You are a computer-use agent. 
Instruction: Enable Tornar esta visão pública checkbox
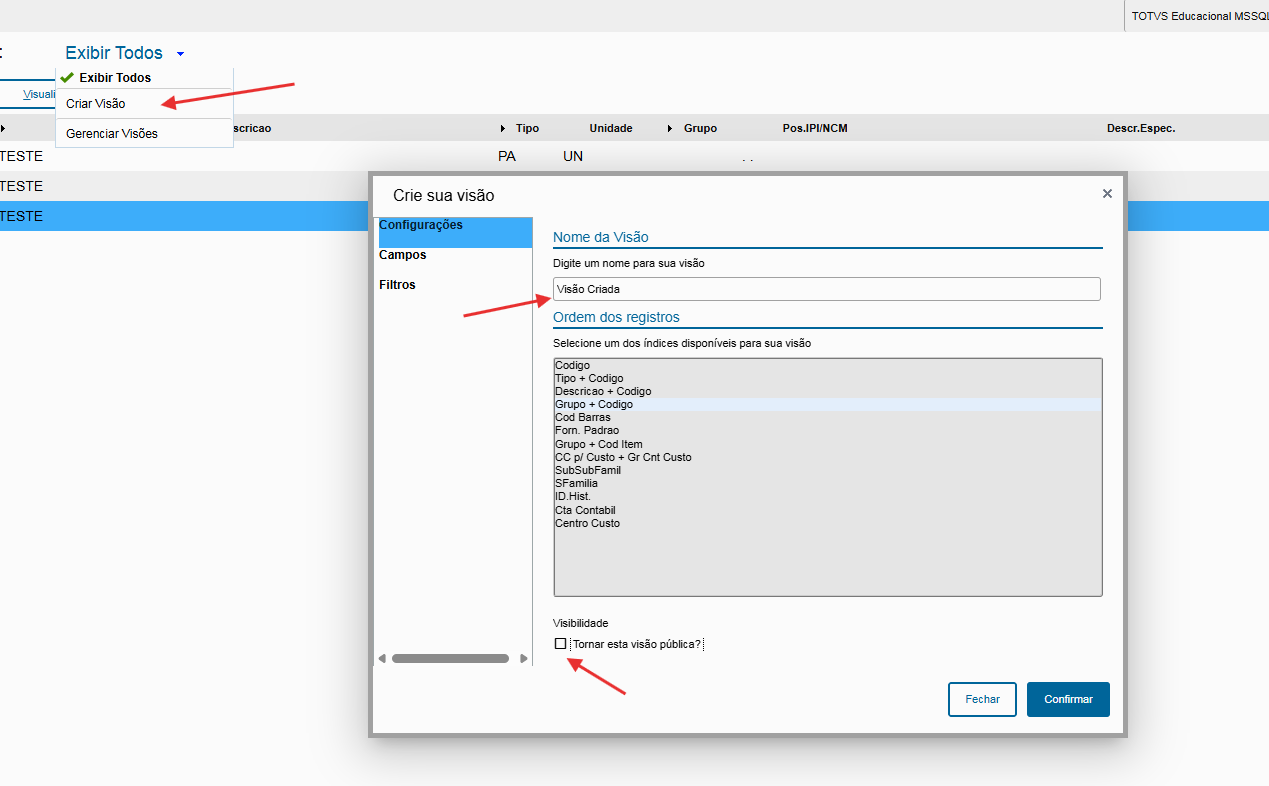pos(561,644)
